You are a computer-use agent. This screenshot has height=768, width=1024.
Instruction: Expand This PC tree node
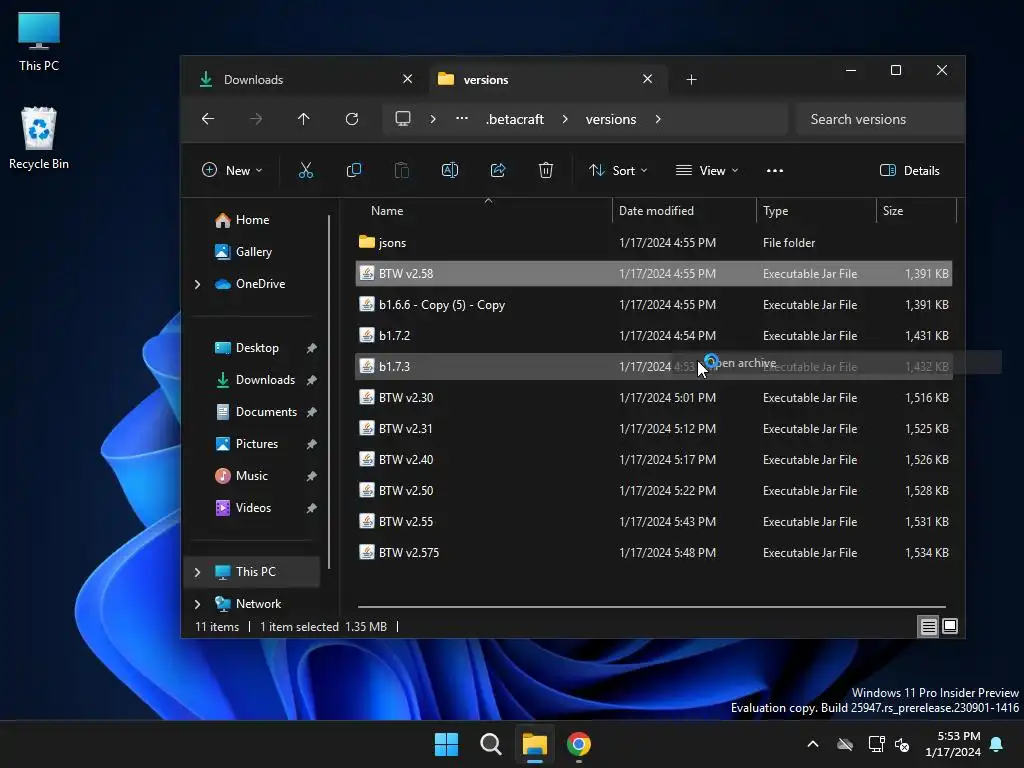197,572
